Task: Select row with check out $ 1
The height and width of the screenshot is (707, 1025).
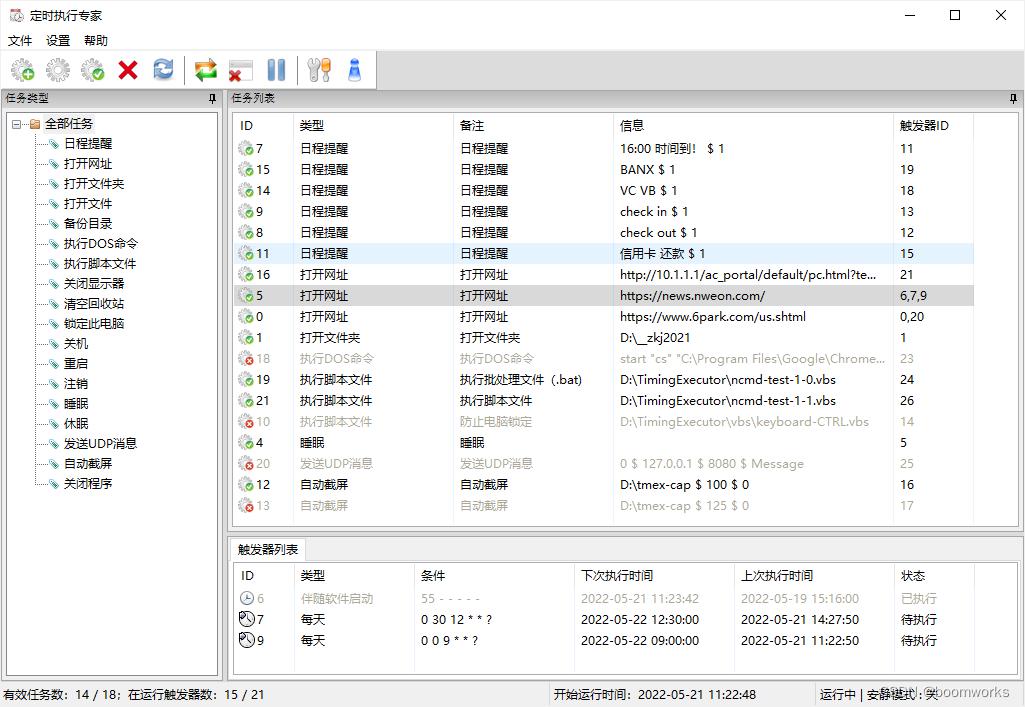Action: point(603,233)
